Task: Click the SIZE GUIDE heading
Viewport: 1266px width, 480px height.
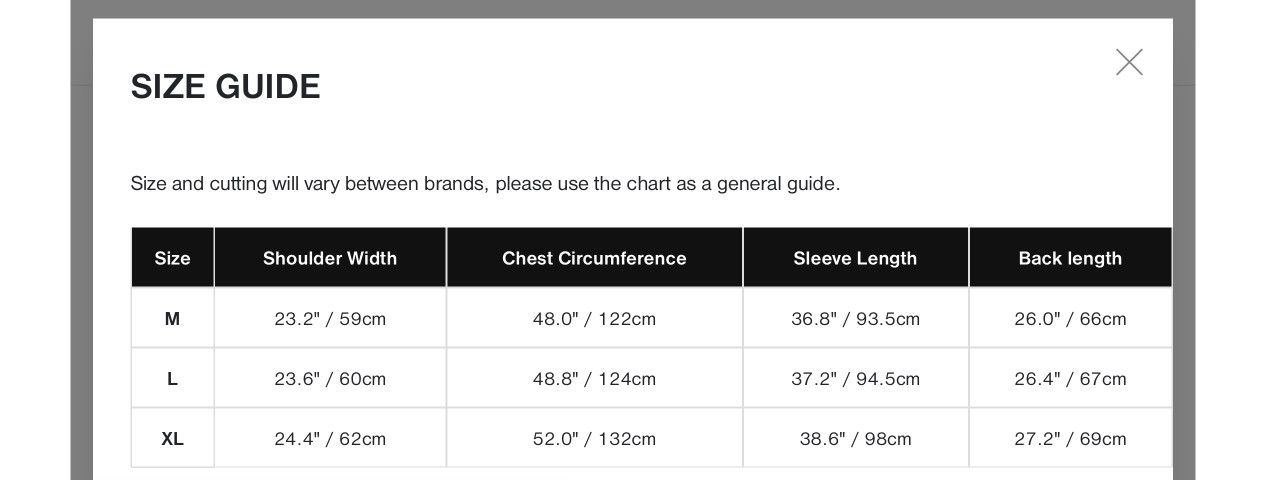Action: click(x=225, y=87)
